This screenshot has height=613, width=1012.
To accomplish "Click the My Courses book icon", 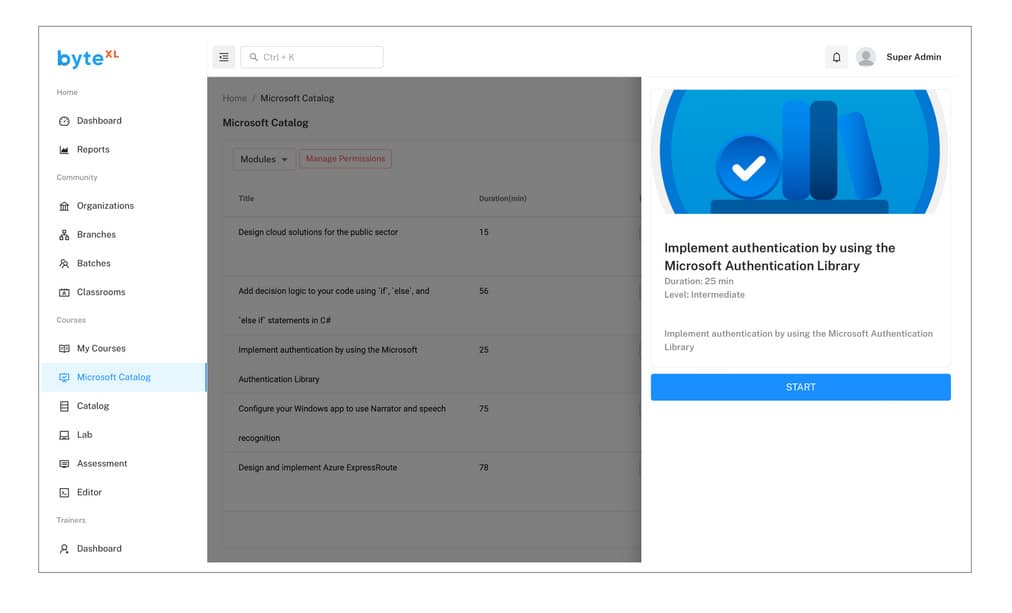I will (64, 348).
